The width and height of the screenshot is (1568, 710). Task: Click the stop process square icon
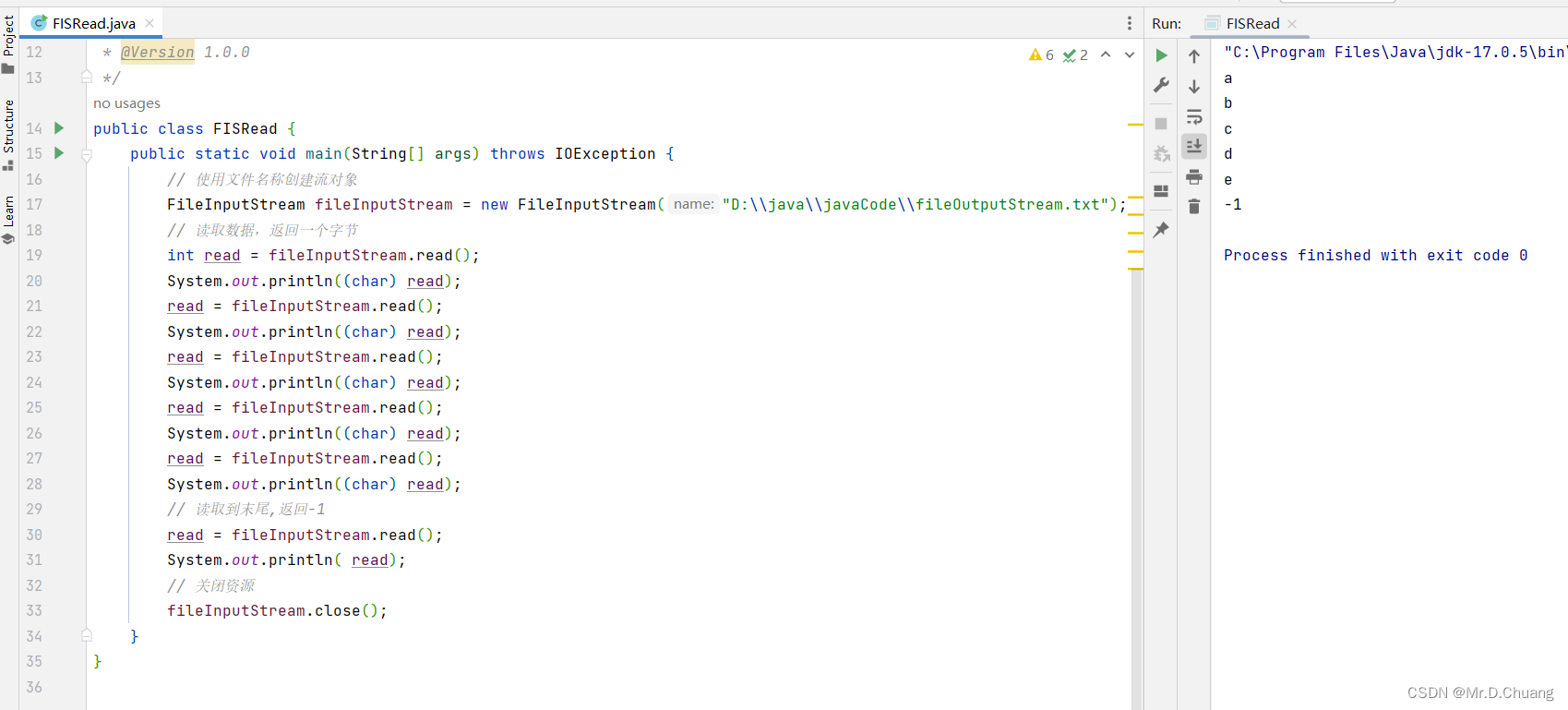[1161, 124]
